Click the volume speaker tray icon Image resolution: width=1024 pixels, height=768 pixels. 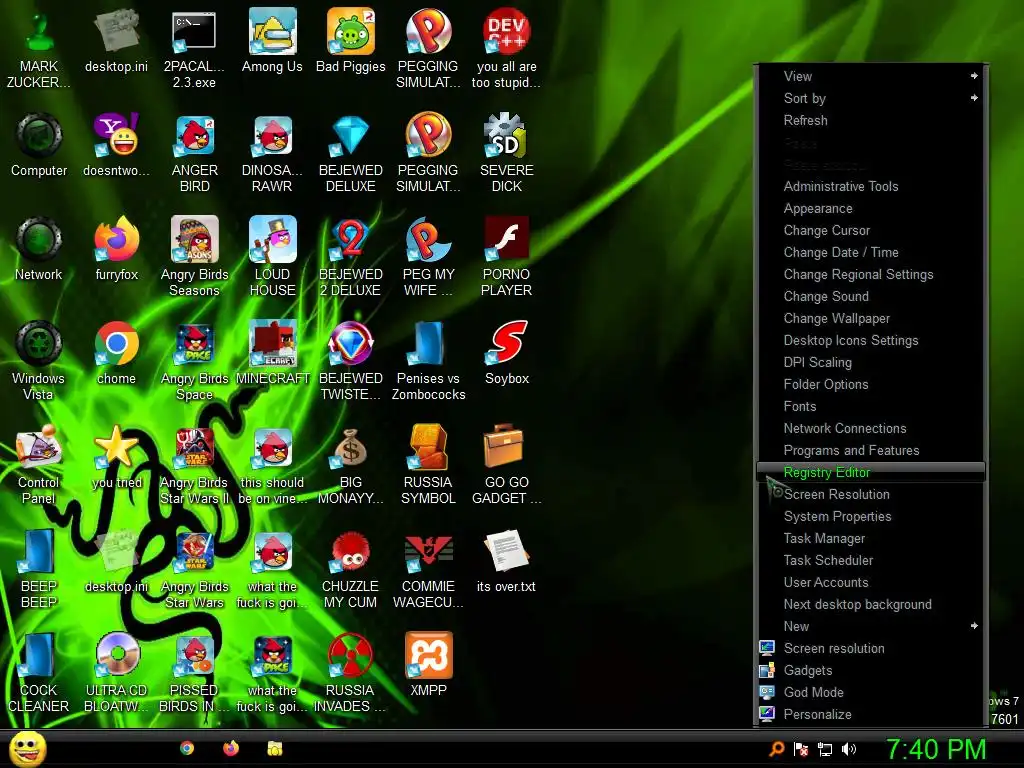848,749
